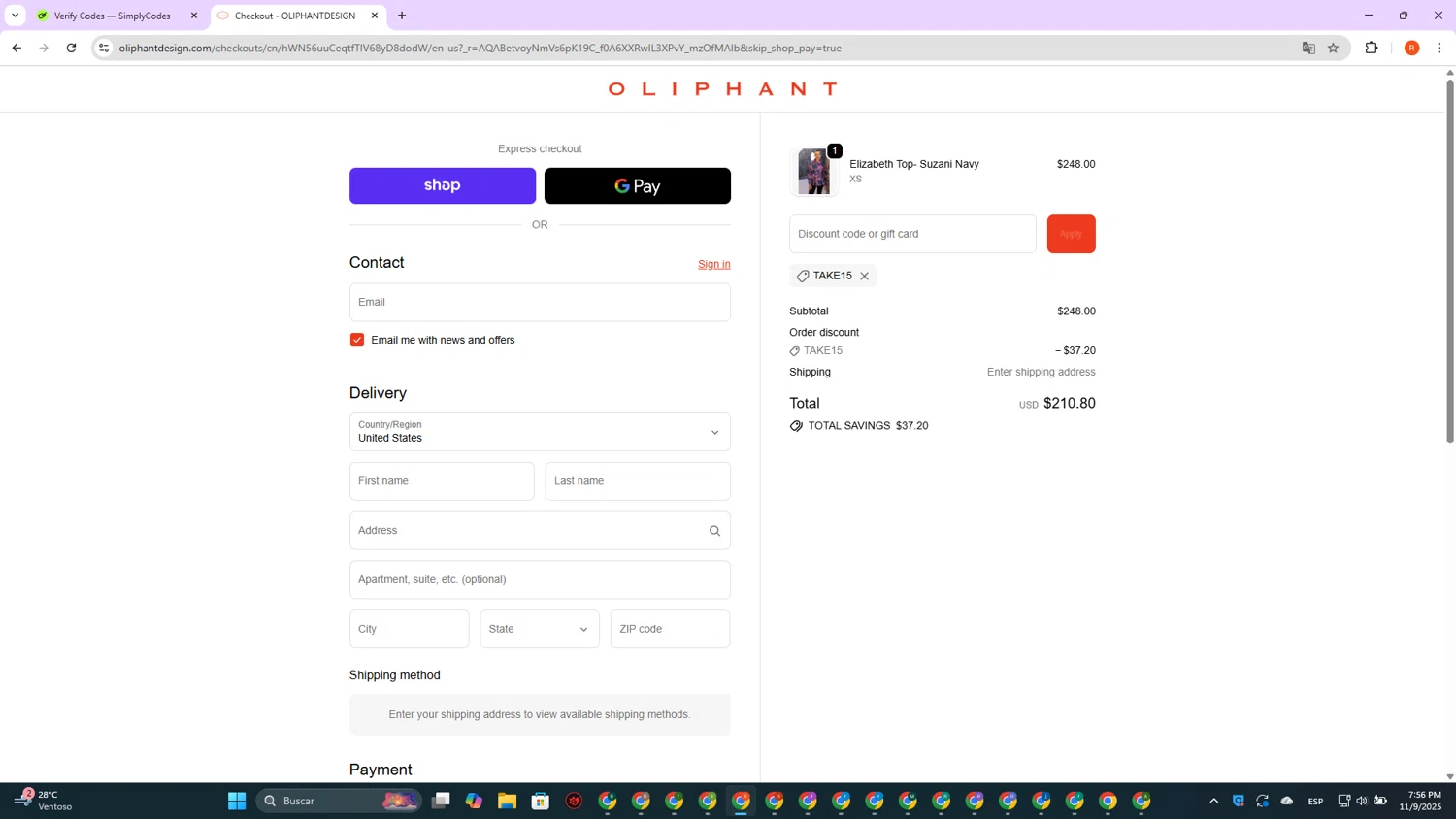The width and height of the screenshot is (1456, 819).
Task: Click the taskbar Buscar search box
Action: click(339, 801)
